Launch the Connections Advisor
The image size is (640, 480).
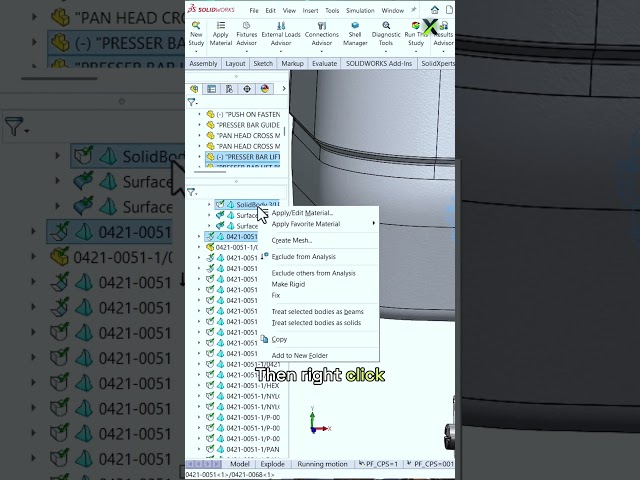322,34
